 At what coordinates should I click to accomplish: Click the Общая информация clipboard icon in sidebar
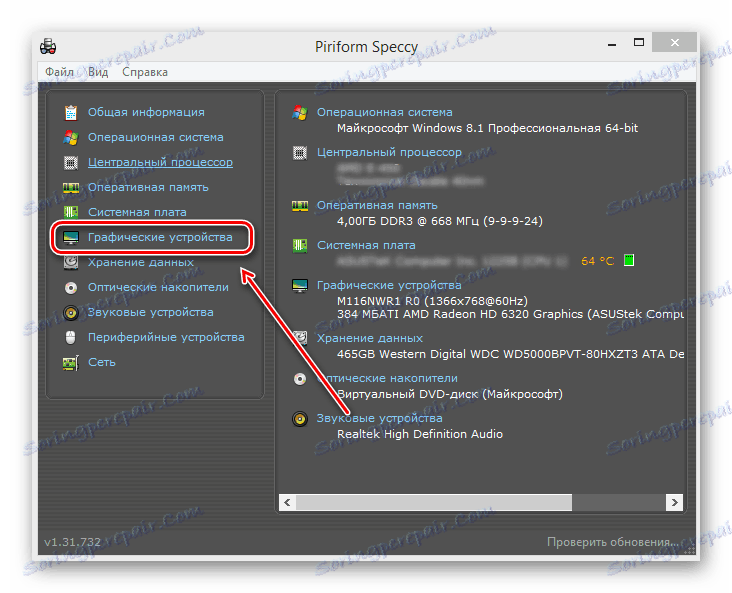click(71, 113)
